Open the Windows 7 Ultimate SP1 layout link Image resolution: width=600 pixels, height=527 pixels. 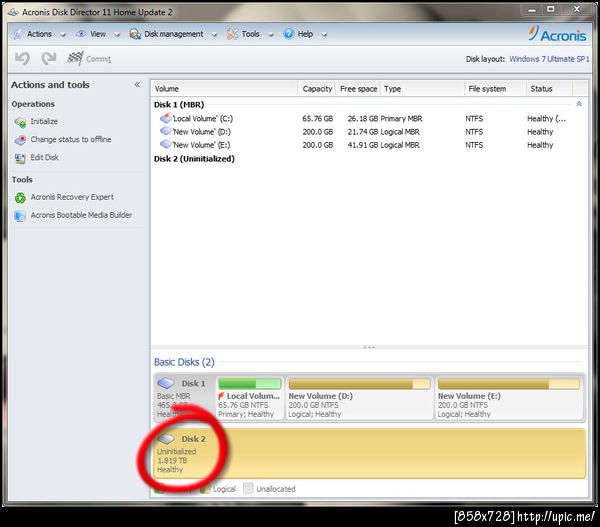(x=549, y=59)
